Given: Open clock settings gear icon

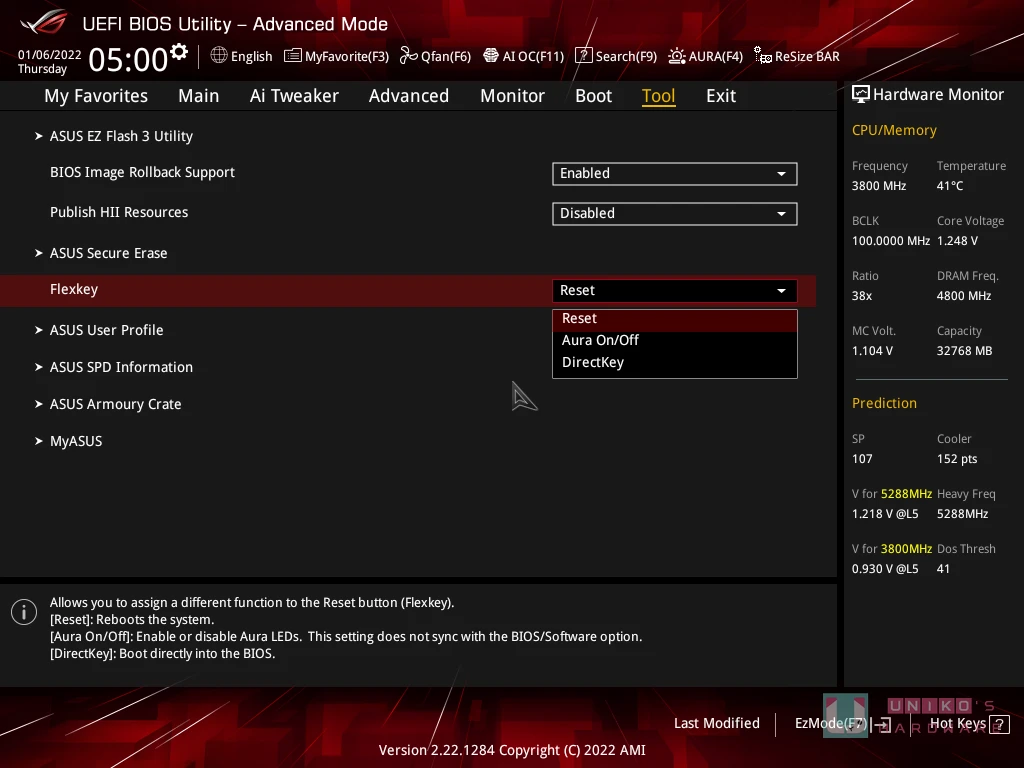Looking at the screenshot, I should pos(179,51).
